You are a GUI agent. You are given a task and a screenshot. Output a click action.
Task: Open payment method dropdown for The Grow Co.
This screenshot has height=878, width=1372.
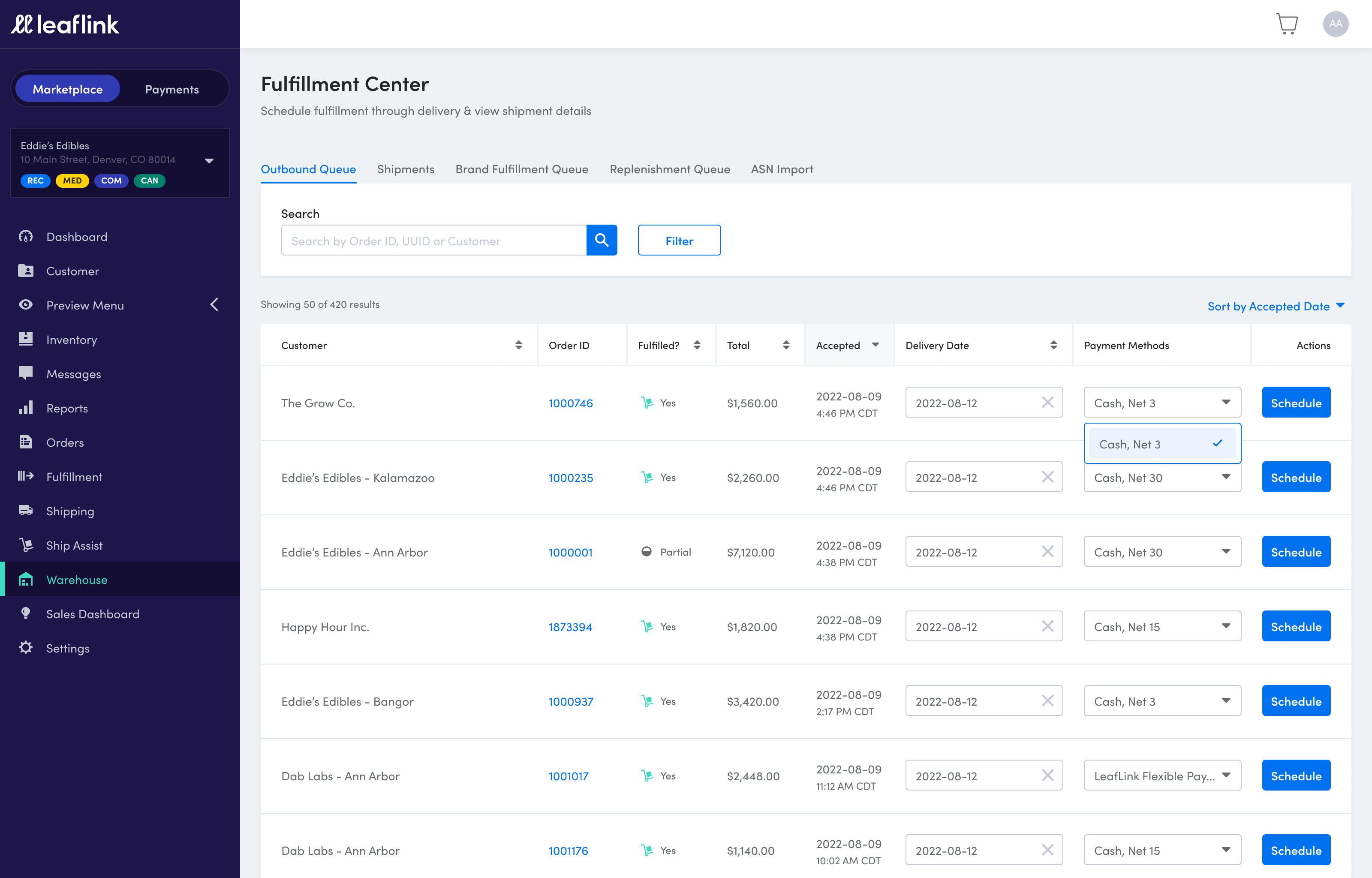[1161, 403]
